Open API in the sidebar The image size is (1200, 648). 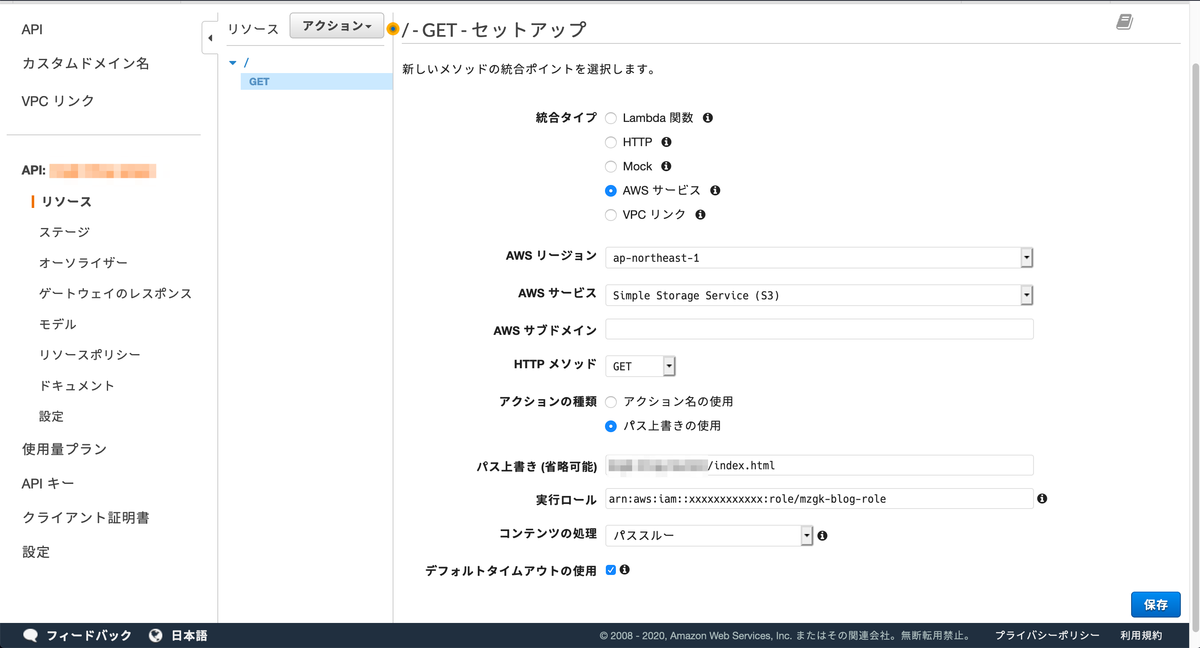(x=32, y=30)
